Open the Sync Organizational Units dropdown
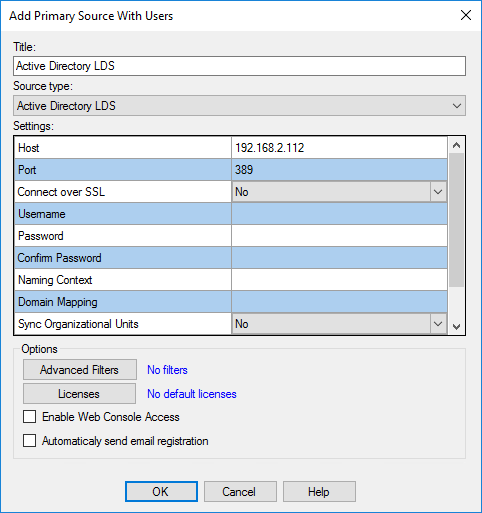Image resolution: width=482 pixels, height=513 pixels. (x=339, y=324)
